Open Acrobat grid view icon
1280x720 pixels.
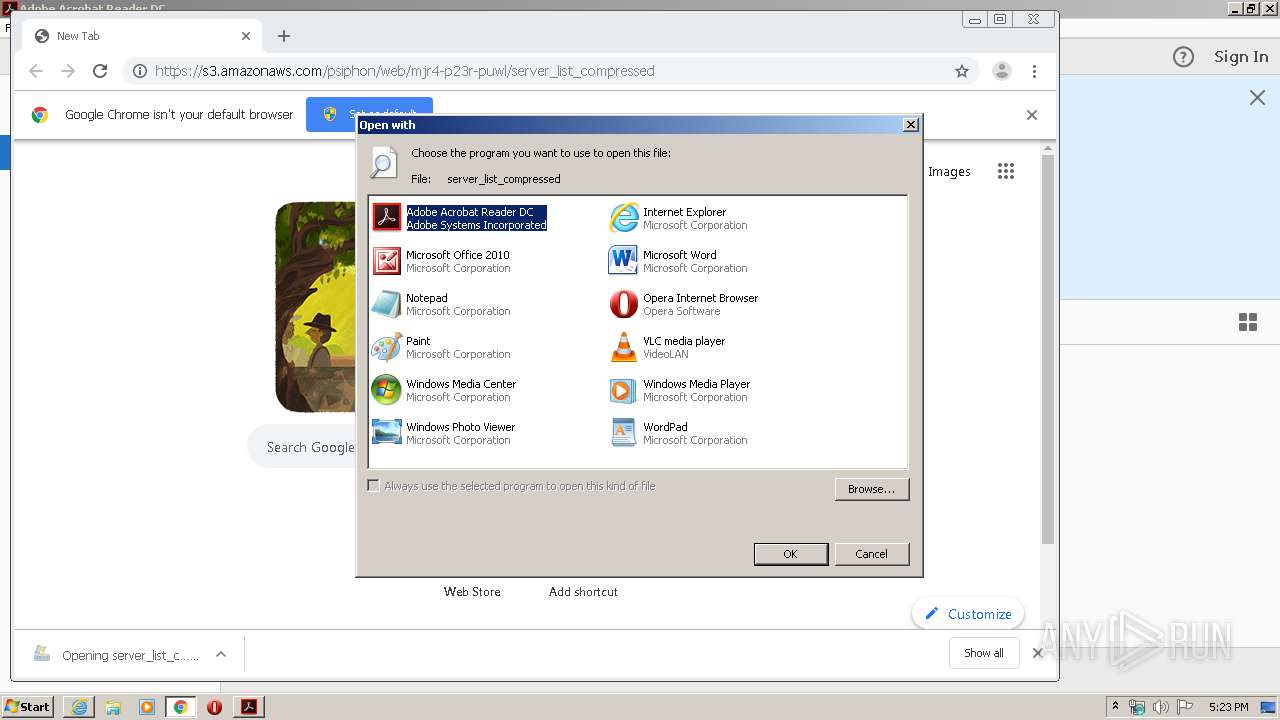(x=1248, y=322)
